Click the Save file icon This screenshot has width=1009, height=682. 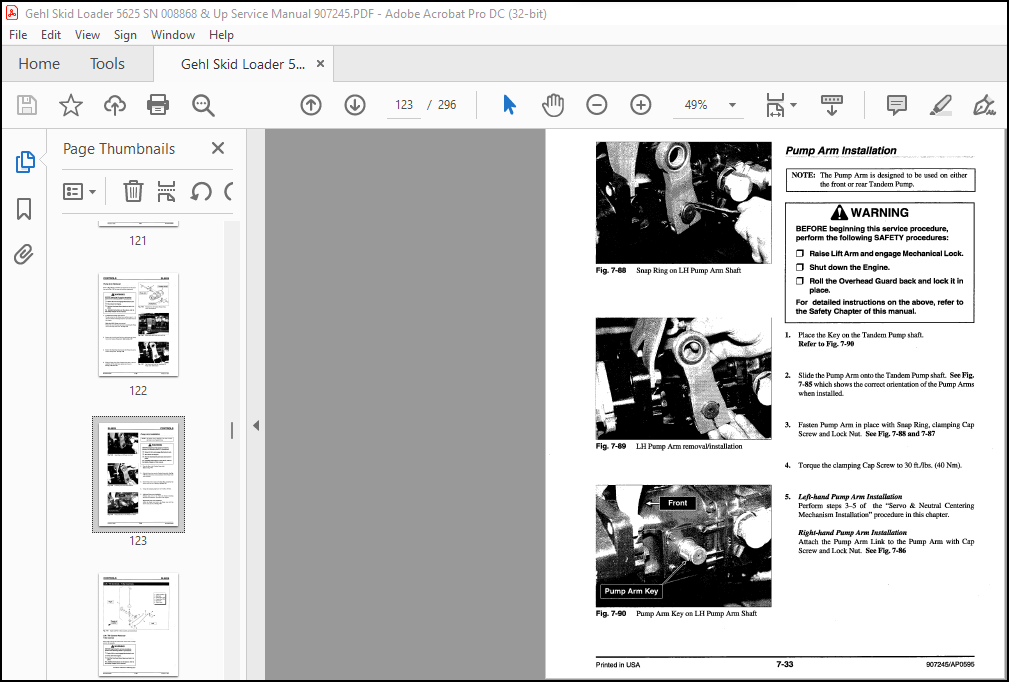[26, 105]
